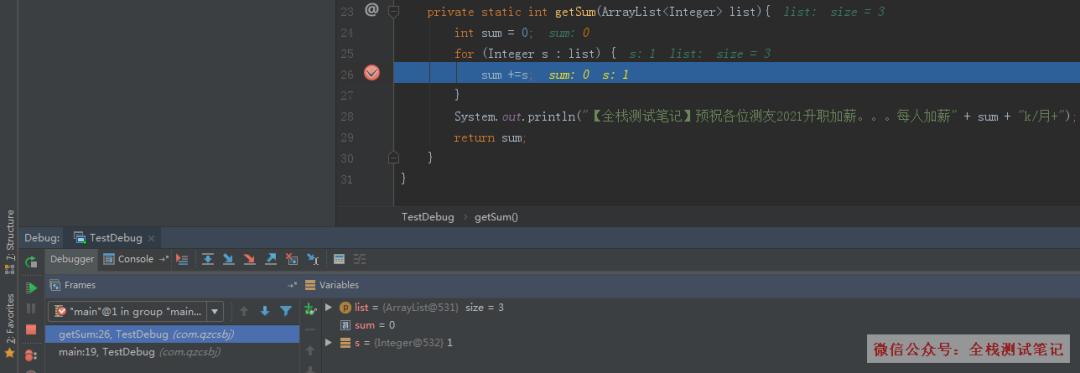Screen dimensions: 1080x373
Task: Click restore layout icon beside Console tab
Action: pyautogui.click(x=163, y=259)
